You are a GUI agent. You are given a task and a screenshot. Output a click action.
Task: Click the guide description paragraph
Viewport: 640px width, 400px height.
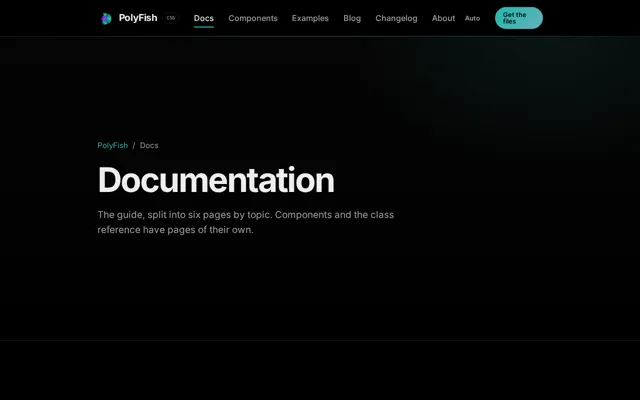[x=246, y=222]
